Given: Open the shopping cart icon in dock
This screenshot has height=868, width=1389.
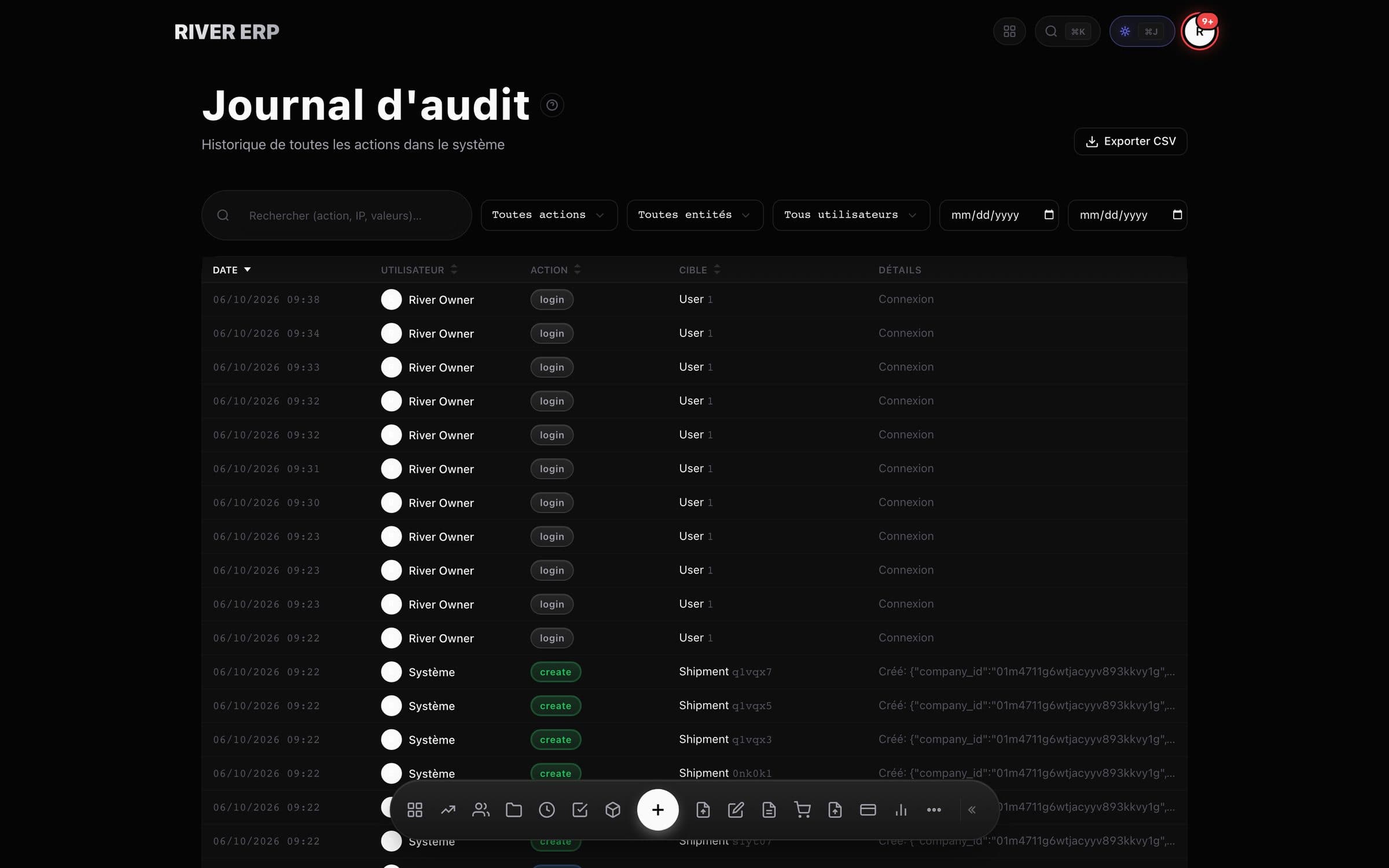Looking at the screenshot, I should point(802,810).
